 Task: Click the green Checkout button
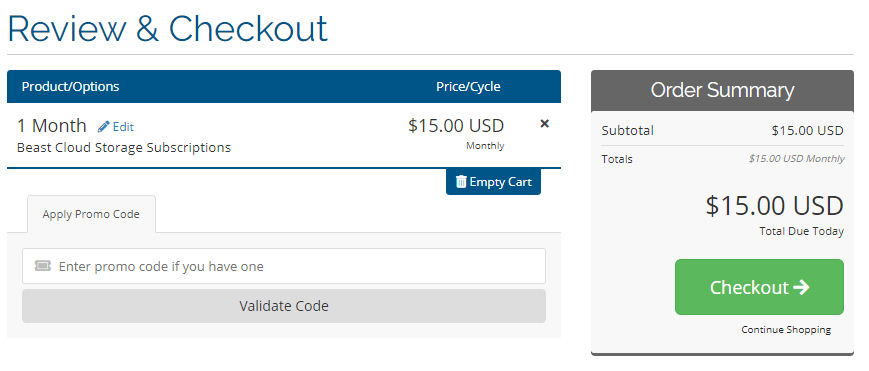click(759, 287)
